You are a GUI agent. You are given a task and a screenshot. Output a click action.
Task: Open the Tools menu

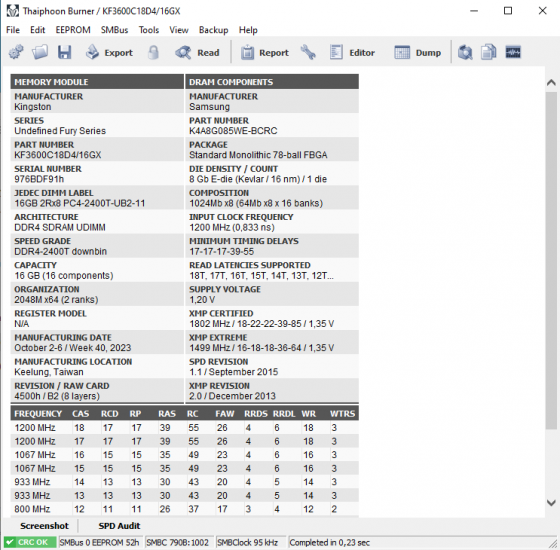pos(149,30)
